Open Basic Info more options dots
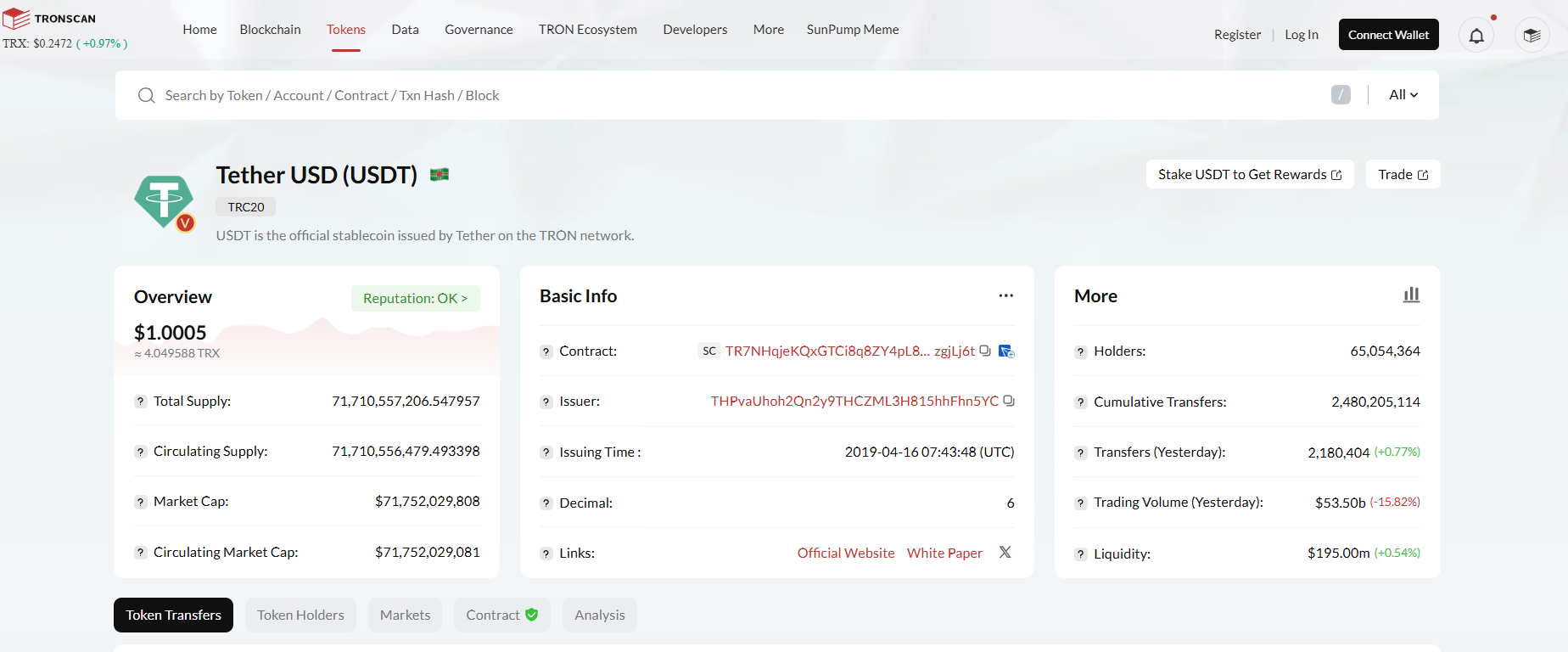The image size is (1568, 652). [1005, 295]
